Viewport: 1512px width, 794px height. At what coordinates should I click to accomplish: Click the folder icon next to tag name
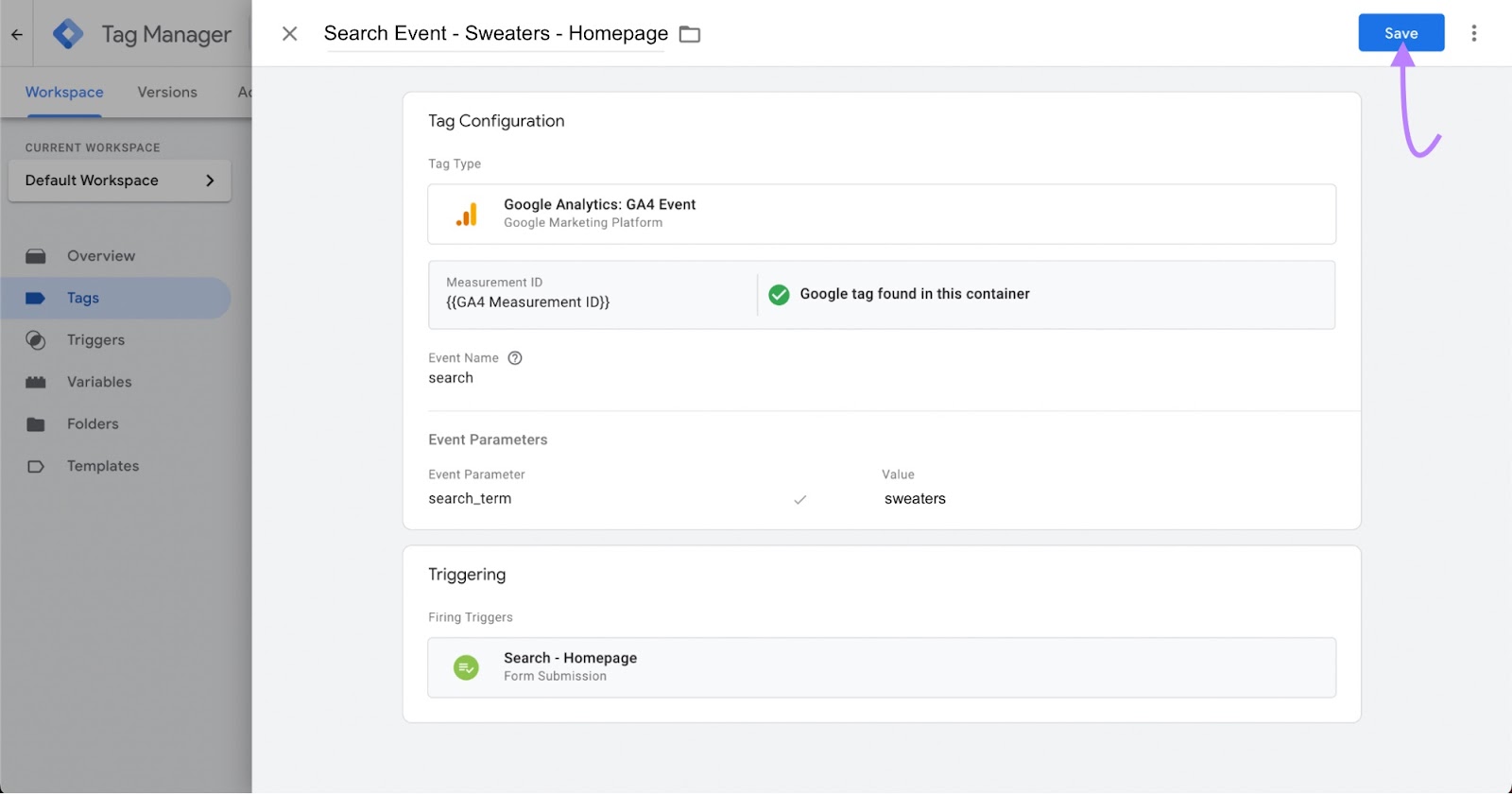tap(690, 34)
